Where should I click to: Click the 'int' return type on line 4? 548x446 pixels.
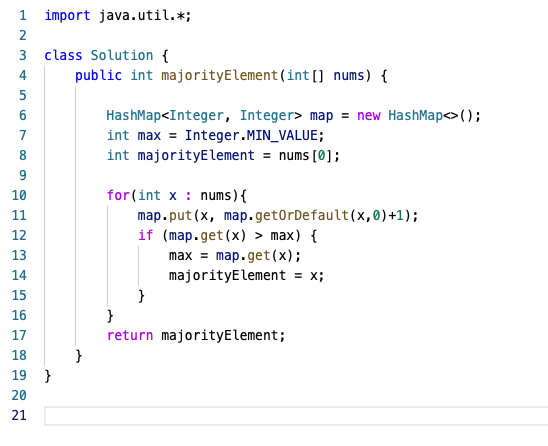[142, 75]
